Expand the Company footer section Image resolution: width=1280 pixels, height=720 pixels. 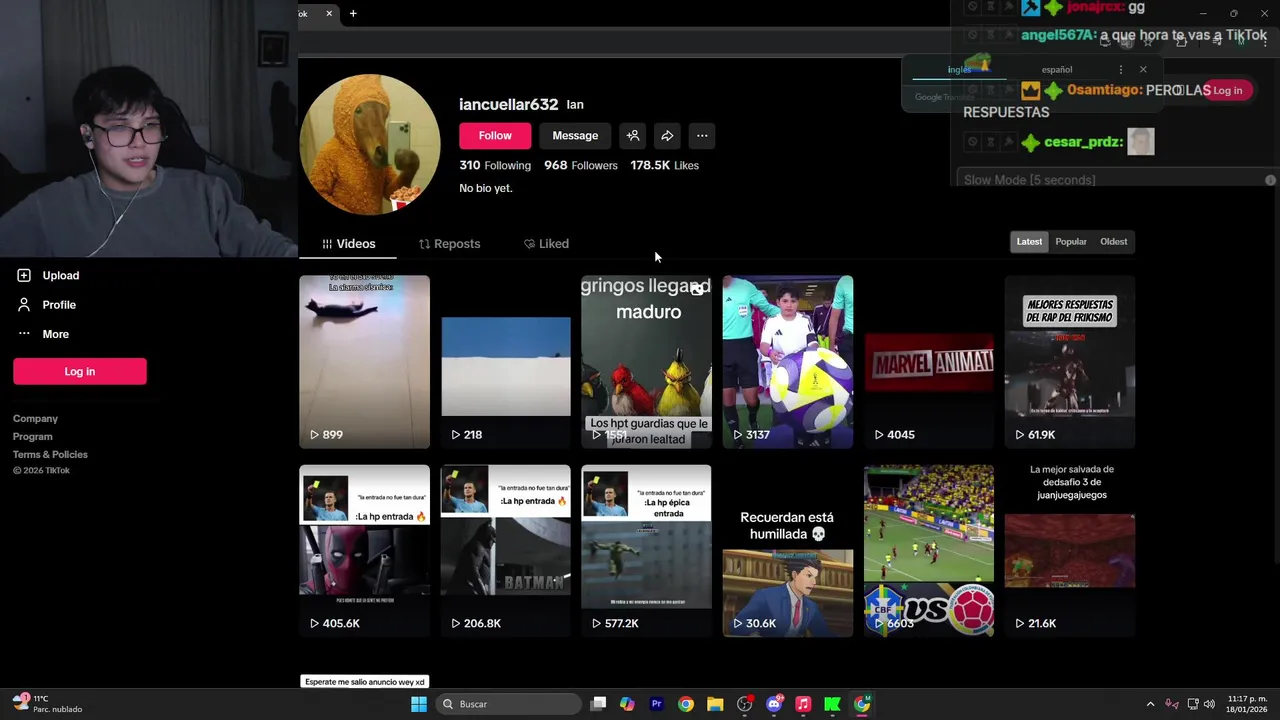[35, 419]
